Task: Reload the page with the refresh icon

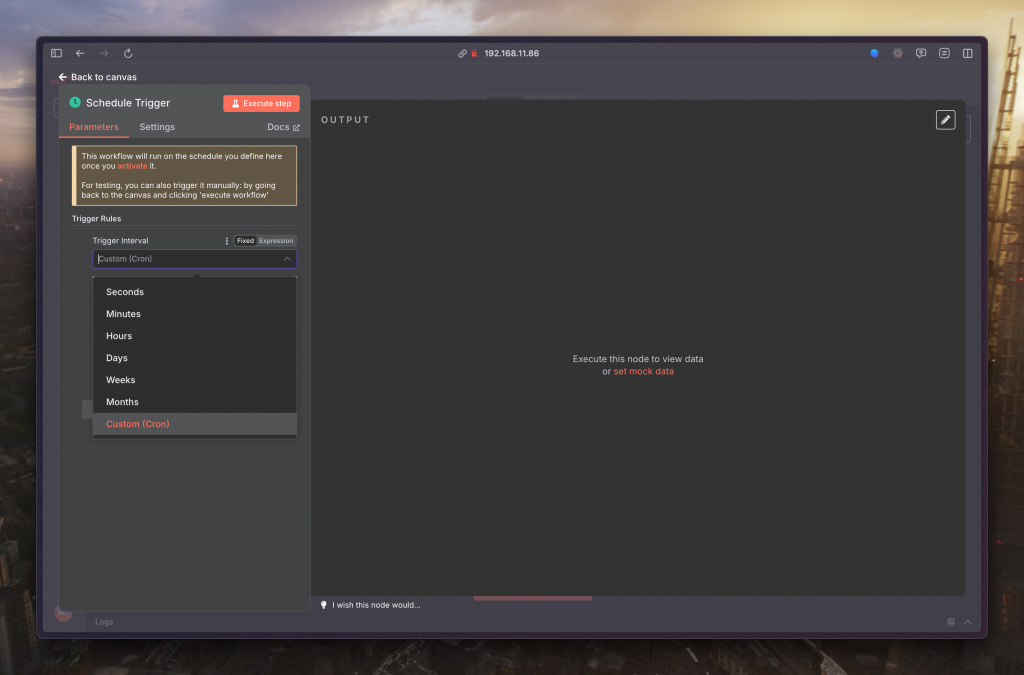Action: pyautogui.click(x=128, y=54)
